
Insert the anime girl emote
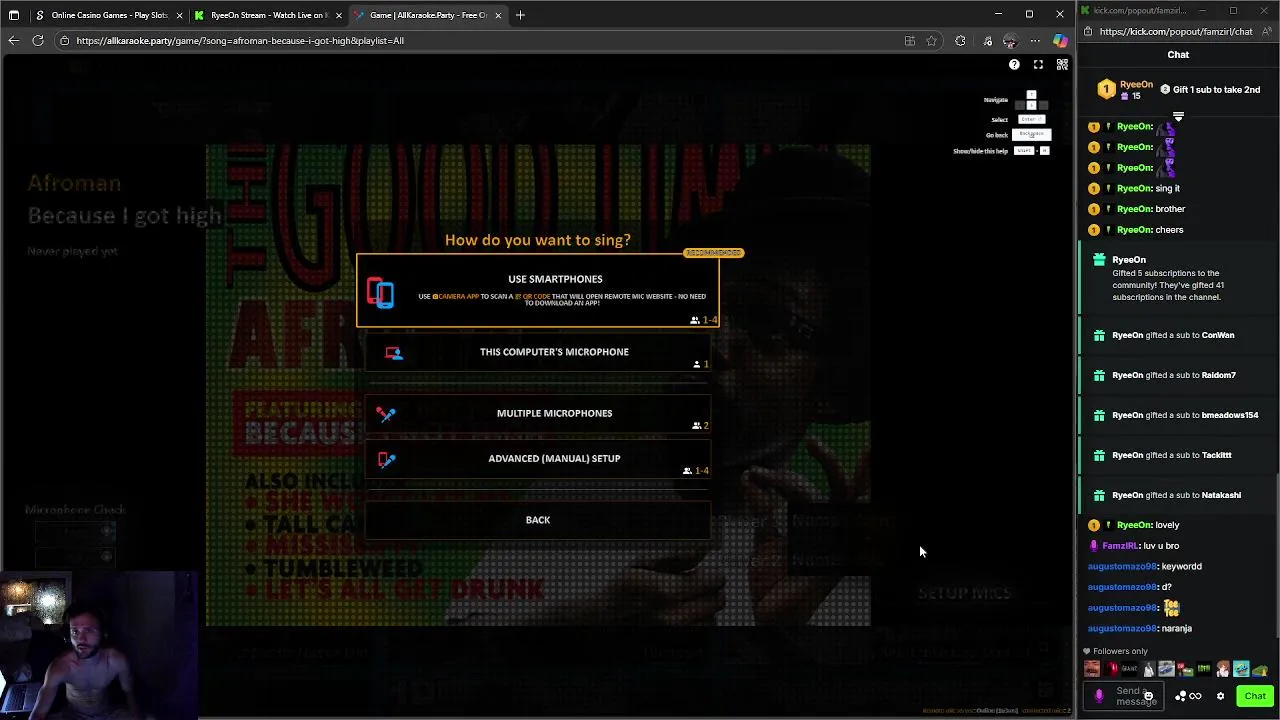pos(1223,669)
